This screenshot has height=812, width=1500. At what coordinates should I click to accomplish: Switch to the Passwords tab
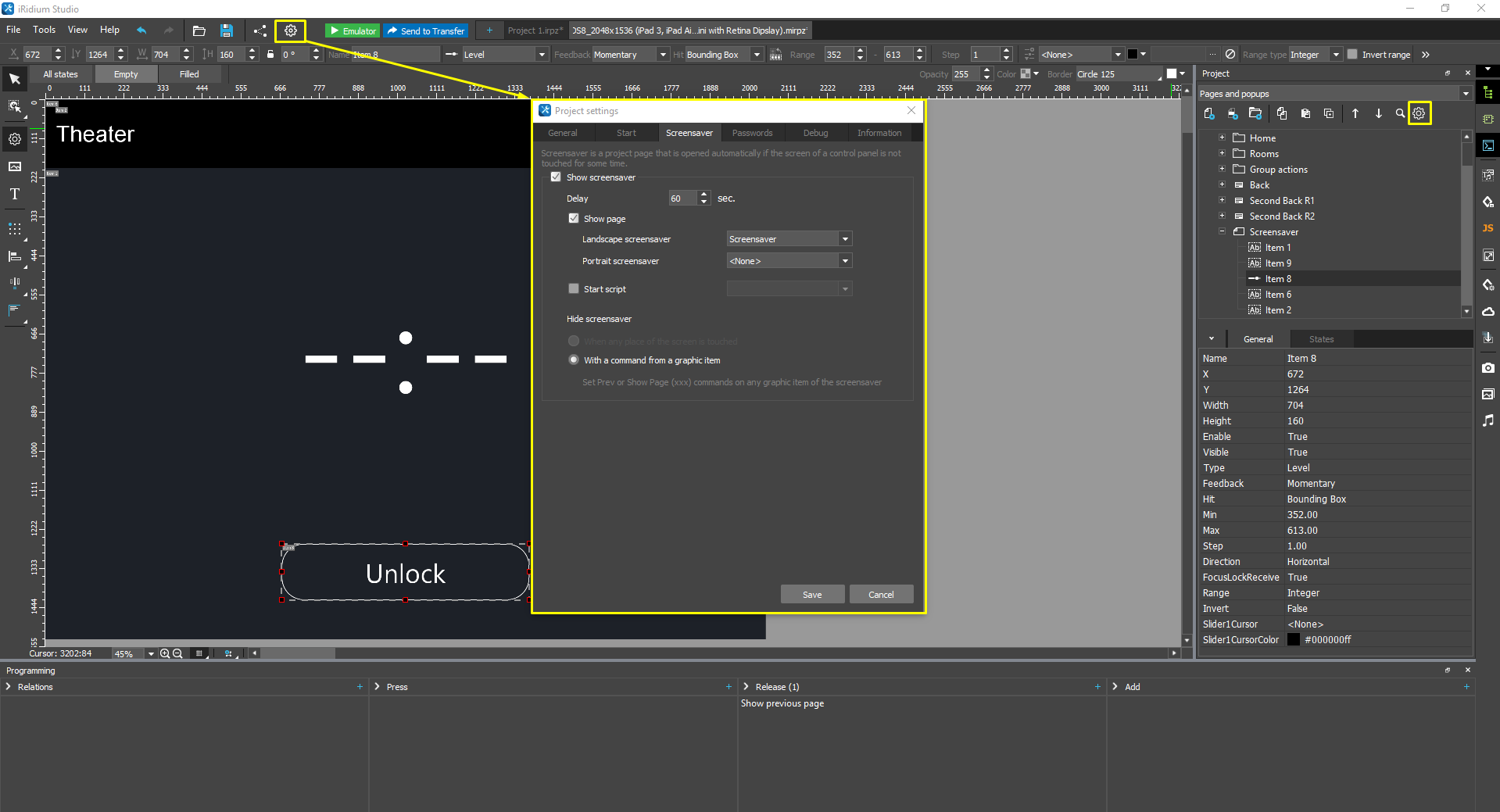[x=752, y=133]
